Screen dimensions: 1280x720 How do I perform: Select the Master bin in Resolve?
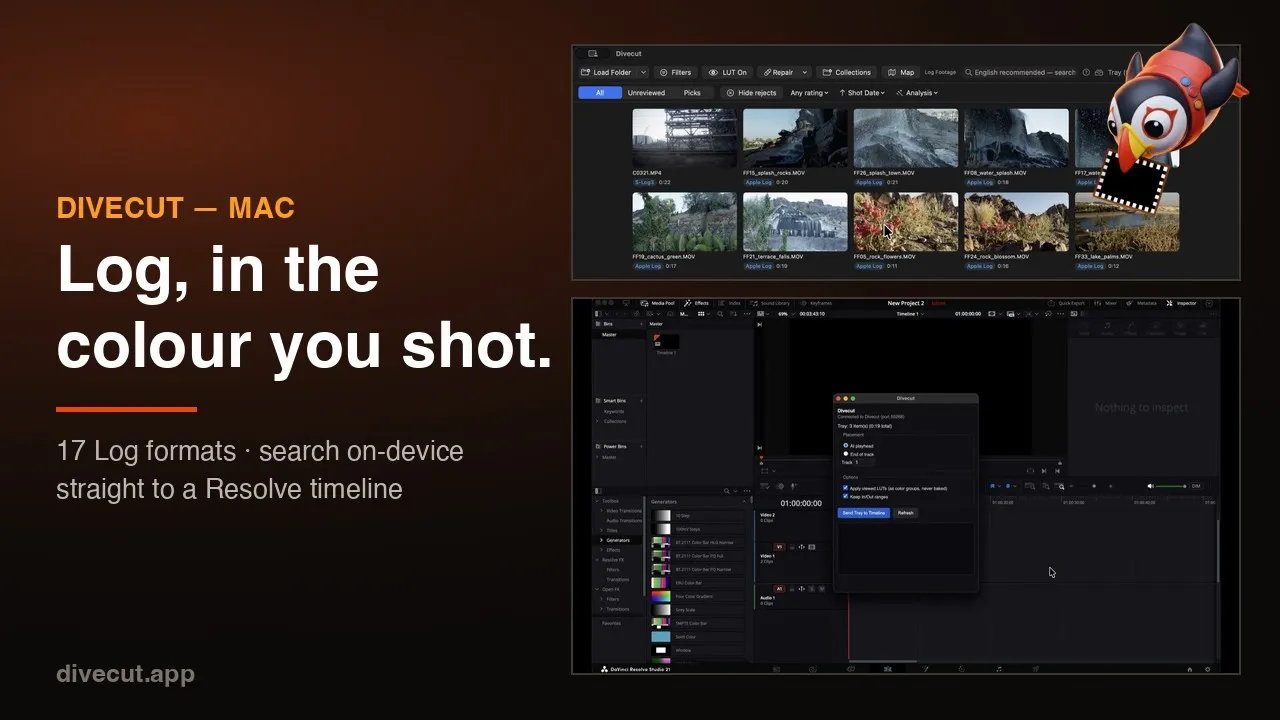609,335
